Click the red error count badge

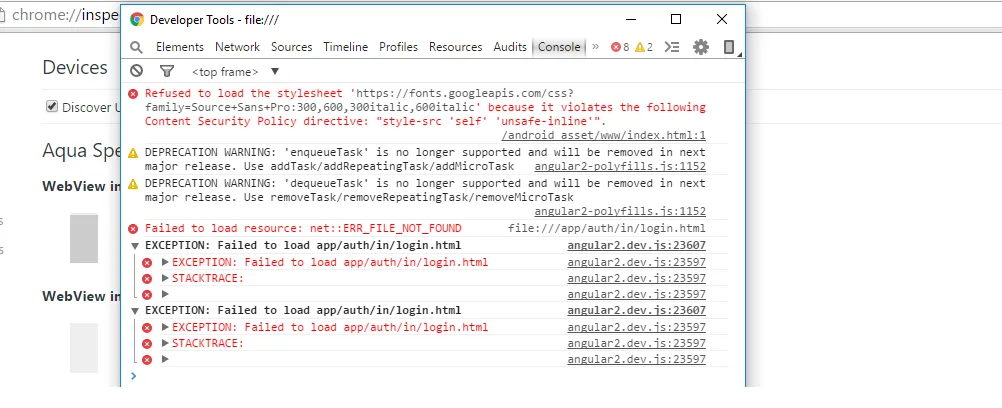pos(620,47)
